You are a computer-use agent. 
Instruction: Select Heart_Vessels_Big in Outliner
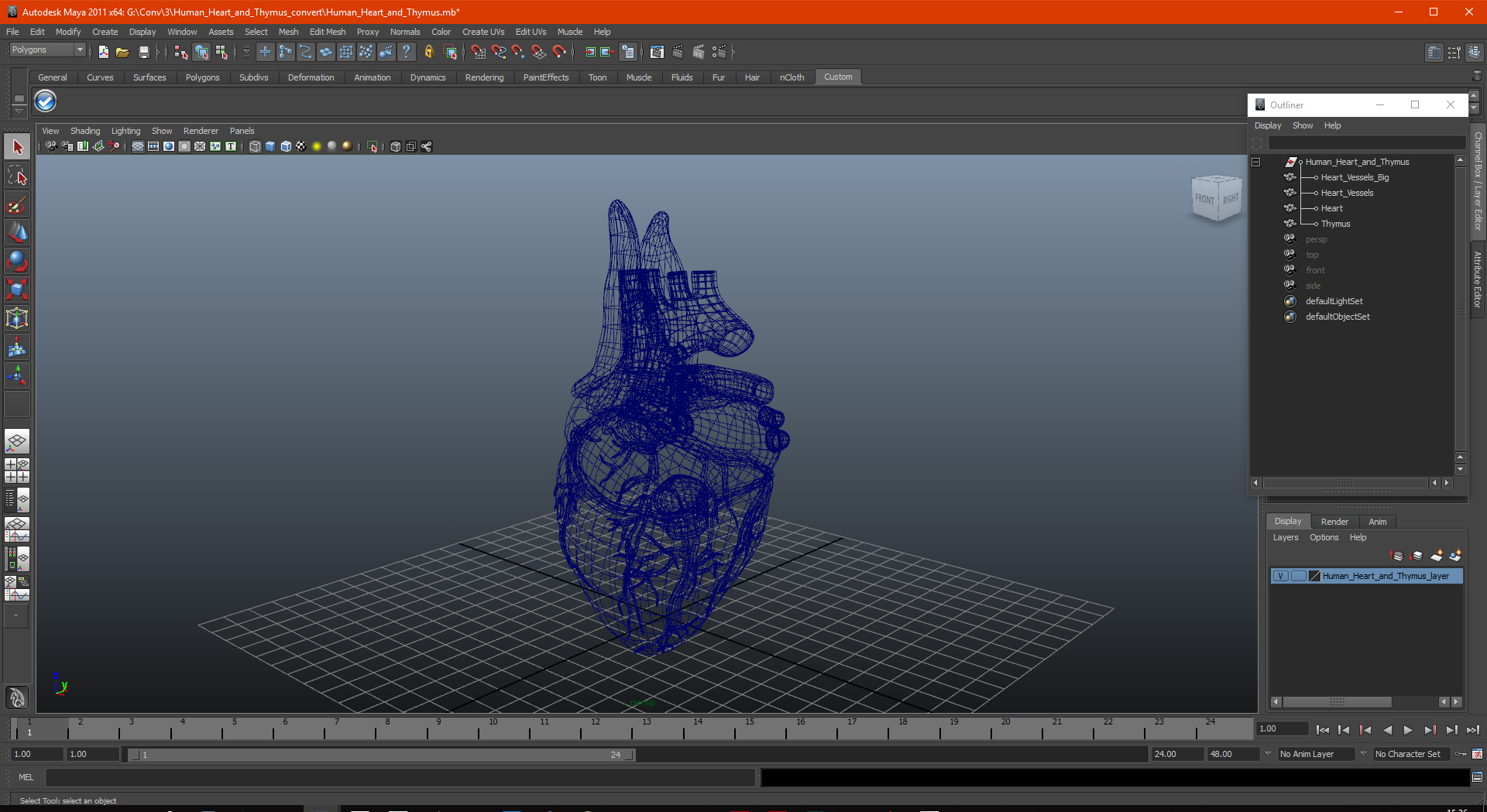1355,177
